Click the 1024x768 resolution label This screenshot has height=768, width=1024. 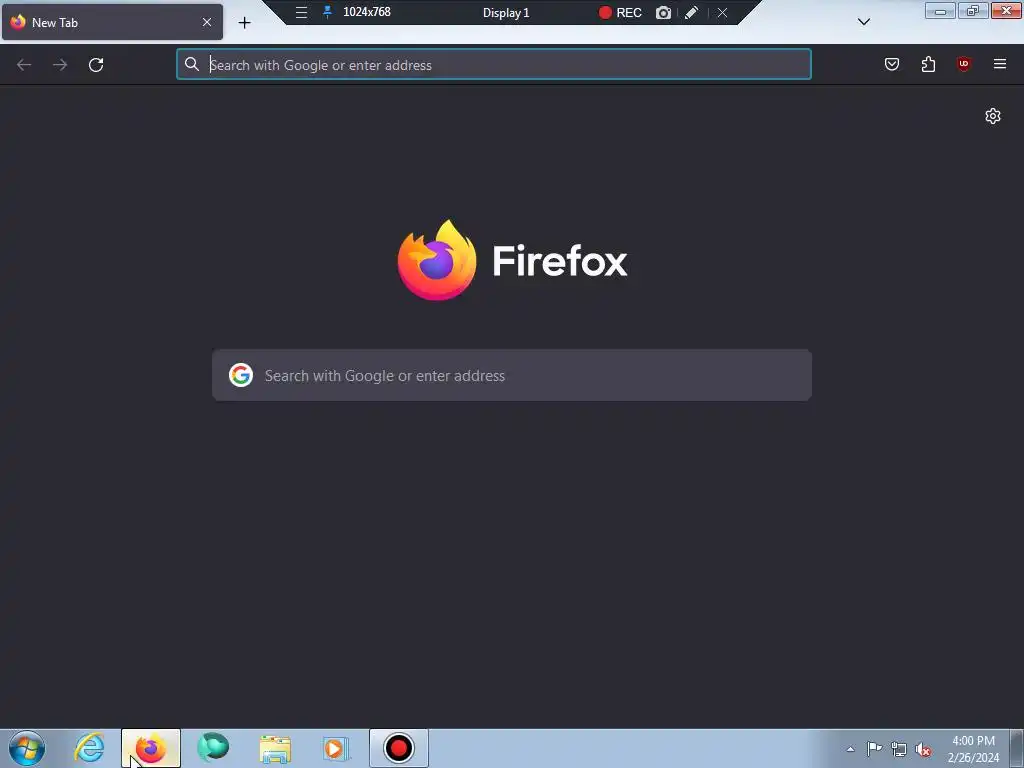(367, 12)
